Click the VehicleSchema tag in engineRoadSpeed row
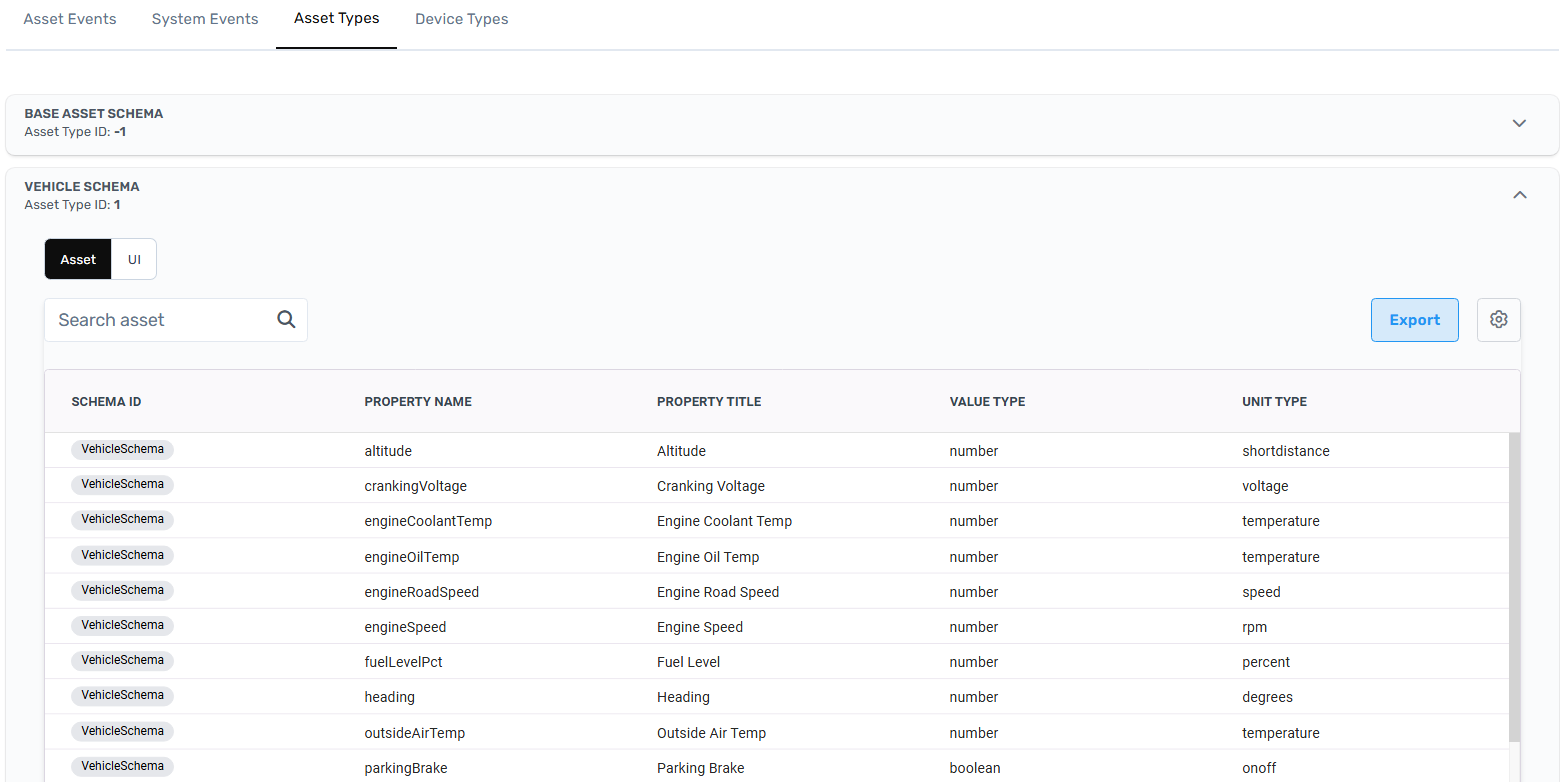Image resolution: width=1560 pixels, height=782 pixels. click(x=122, y=591)
